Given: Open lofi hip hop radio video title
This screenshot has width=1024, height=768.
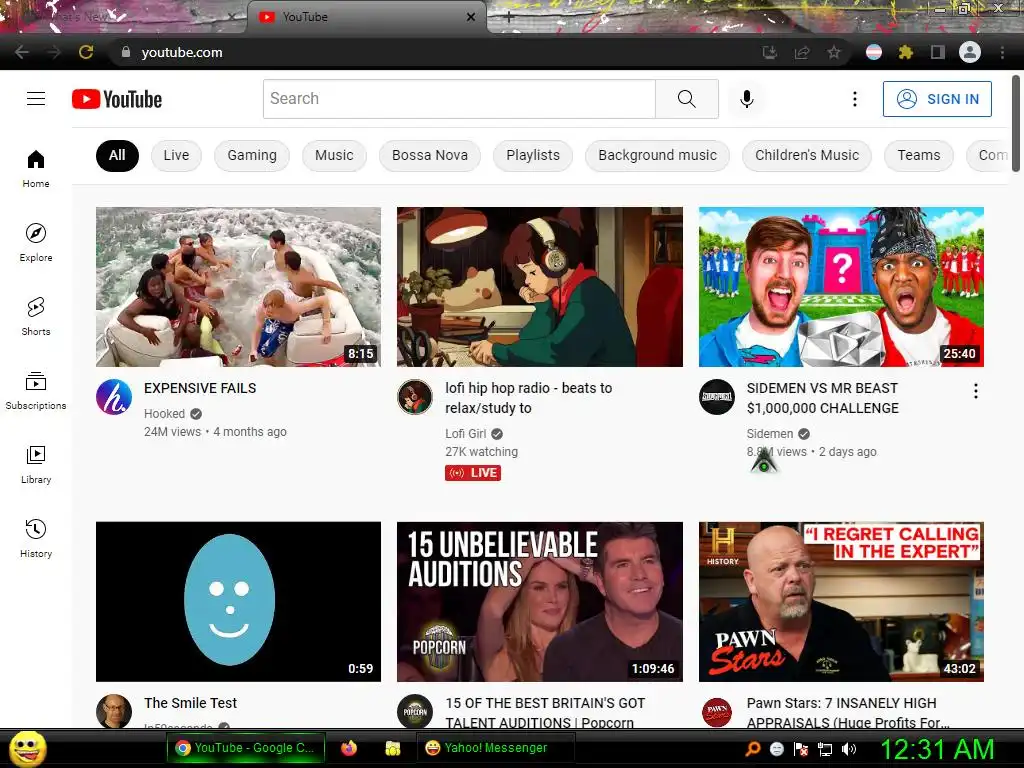Looking at the screenshot, I should coord(529,398).
